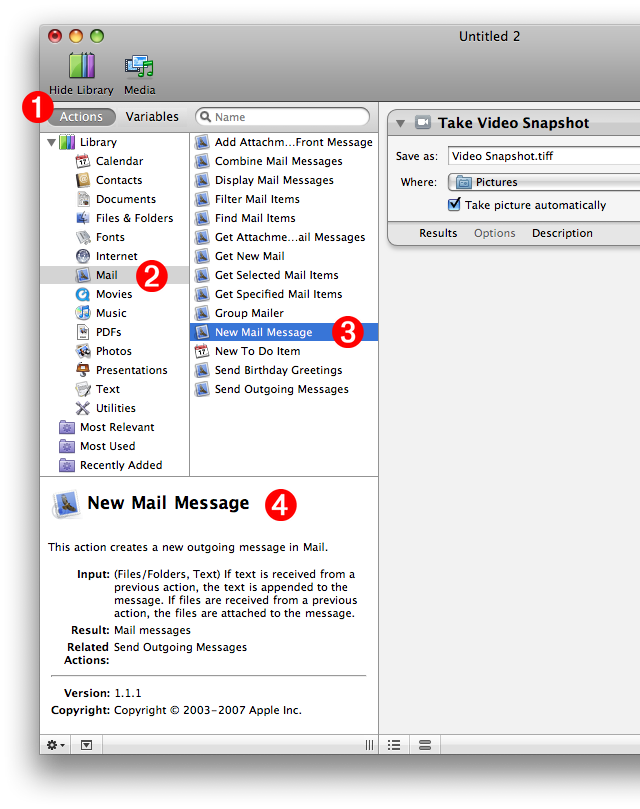Show the workflow log list view icon
This screenshot has width=640, height=809.
coord(394,745)
